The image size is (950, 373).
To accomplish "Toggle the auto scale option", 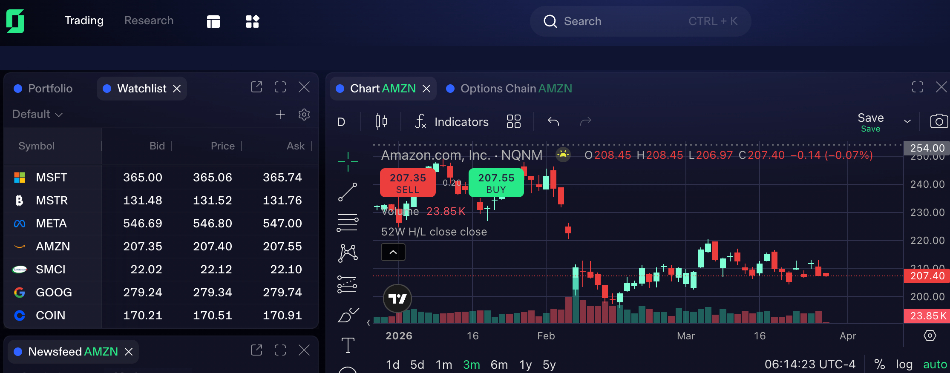I will 934,365.
